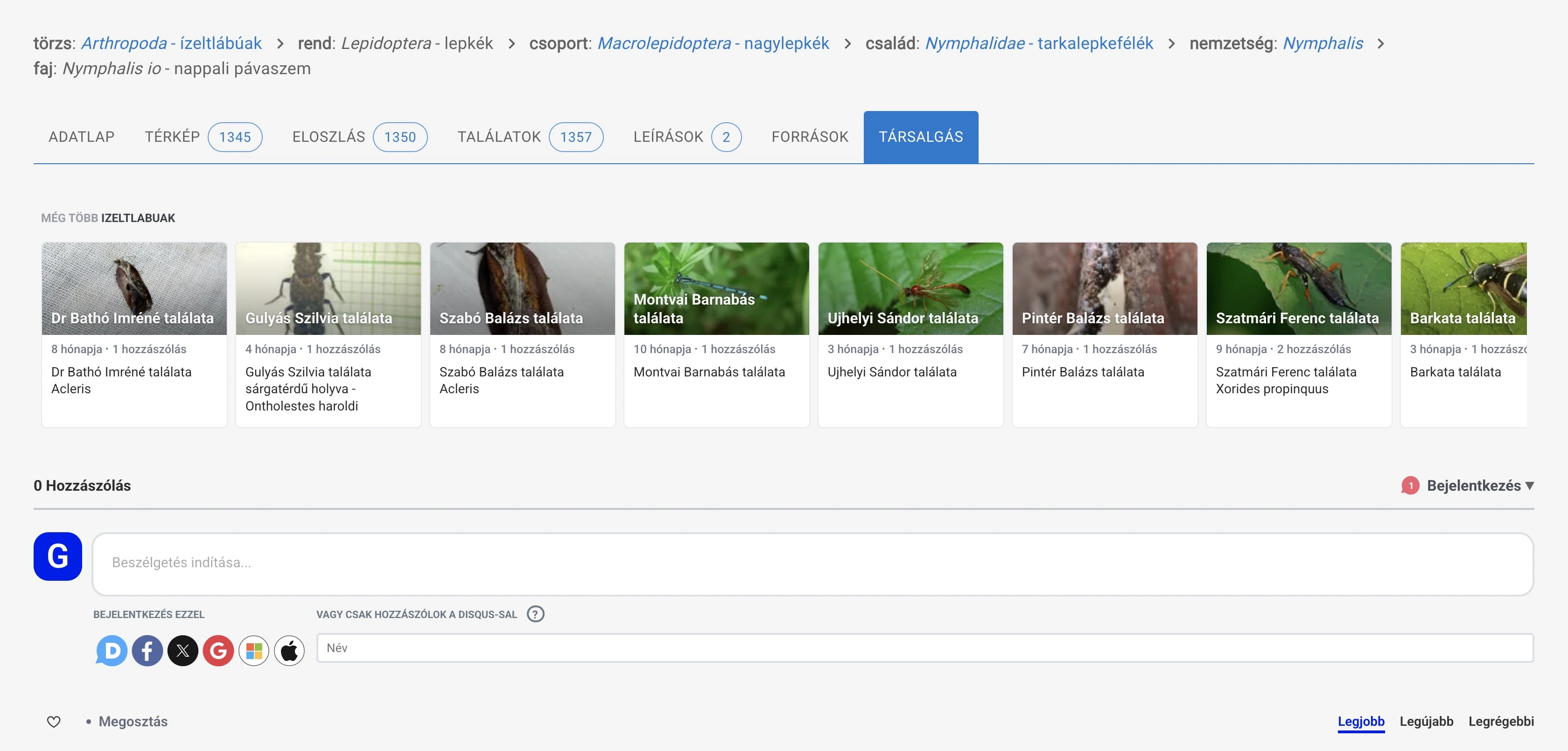Viewport: 1568px width, 751px height.
Task: Sign in with Microsoft icon
Action: [x=254, y=651]
